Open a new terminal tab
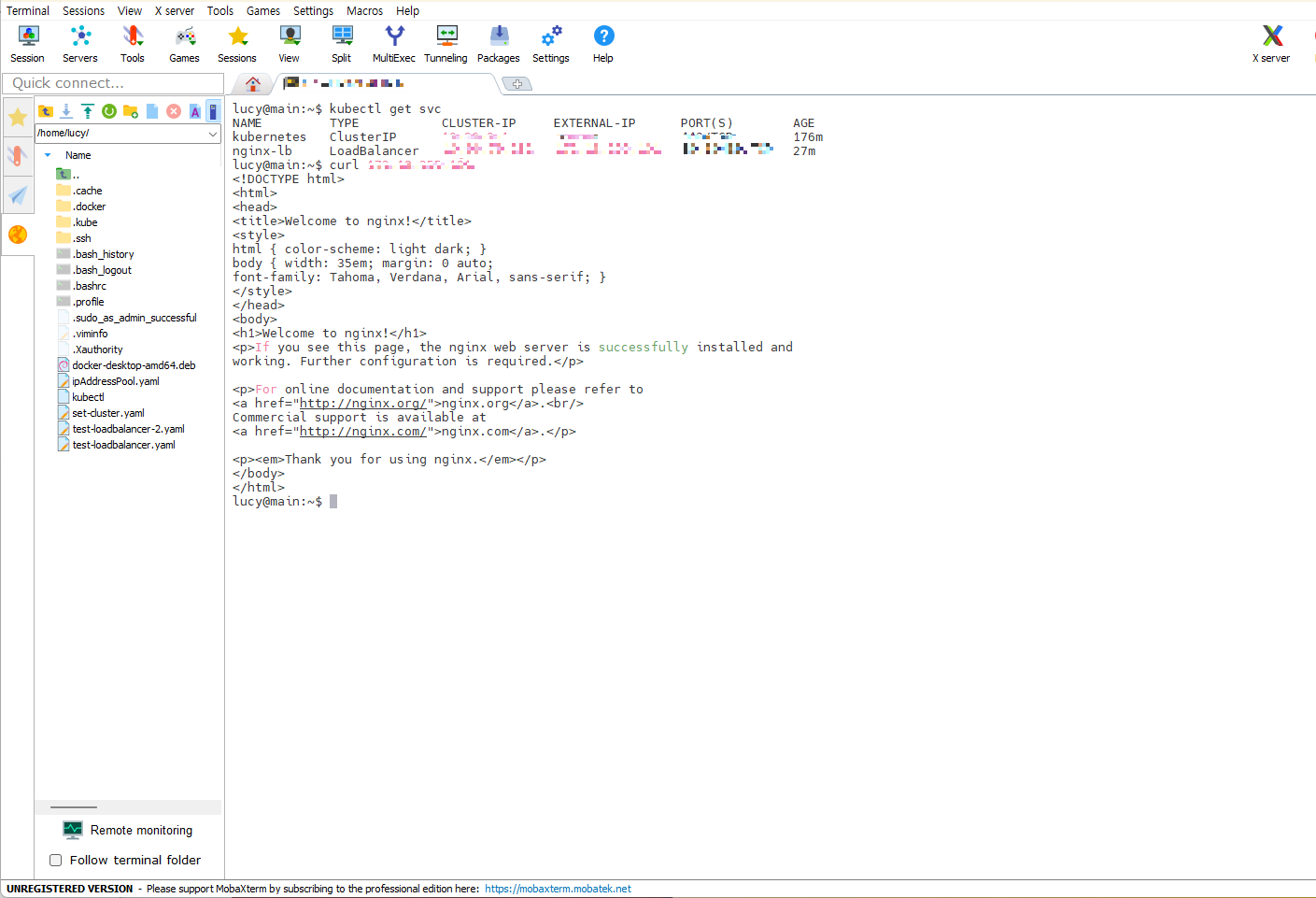Image resolution: width=1316 pixels, height=898 pixels. pos(517,84)
